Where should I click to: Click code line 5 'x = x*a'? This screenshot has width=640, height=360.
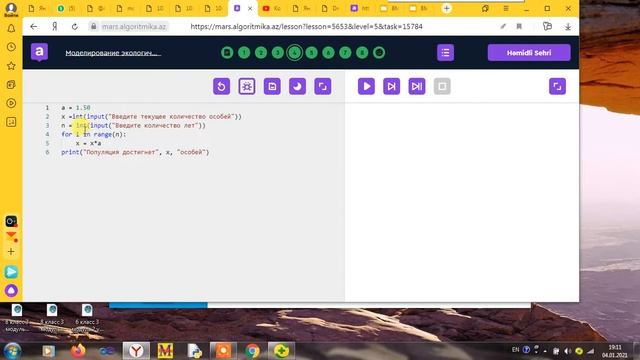(88, 143)
